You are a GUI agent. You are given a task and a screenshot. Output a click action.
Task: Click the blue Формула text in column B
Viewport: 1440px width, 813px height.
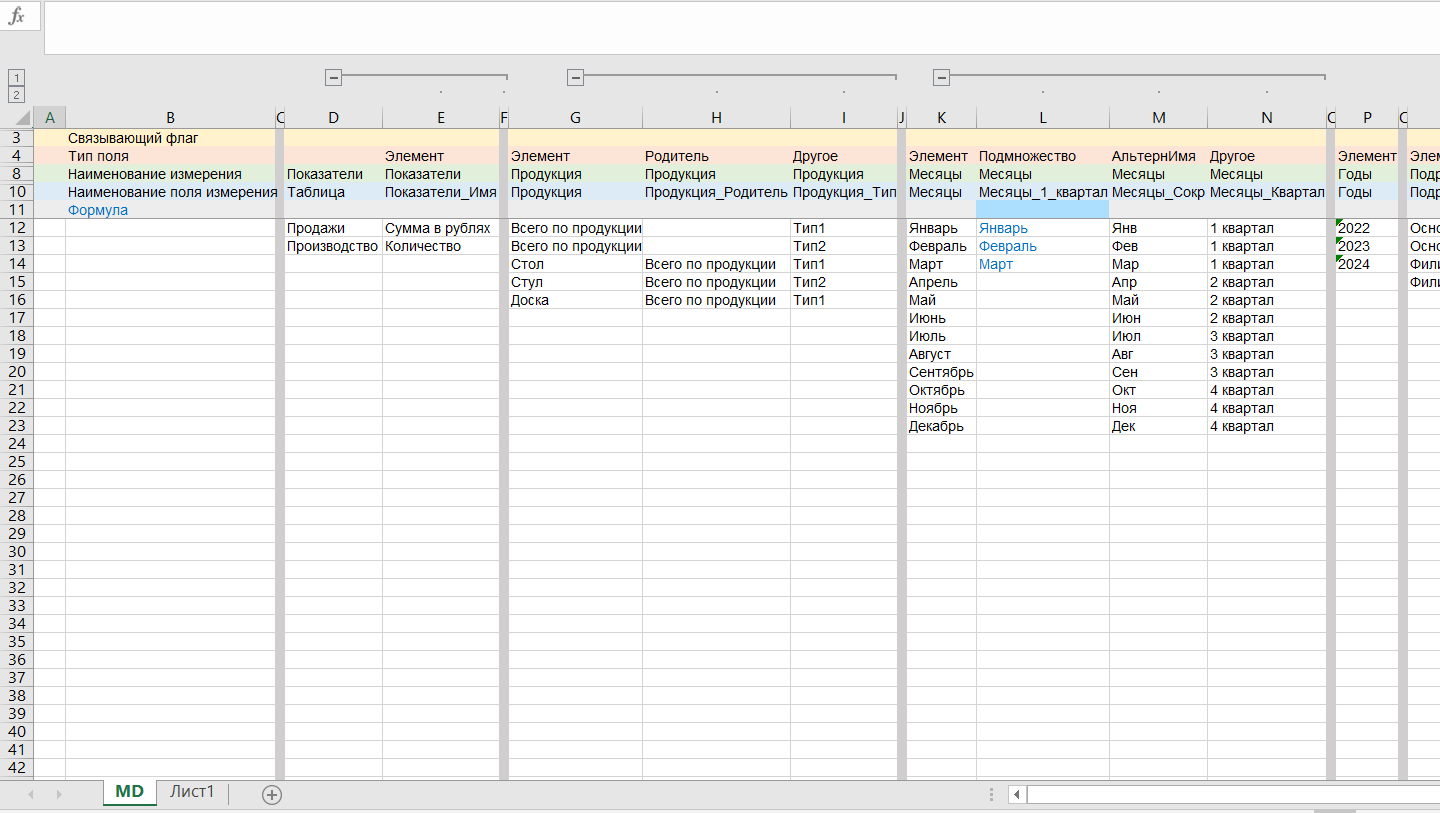tap(98, 210)
